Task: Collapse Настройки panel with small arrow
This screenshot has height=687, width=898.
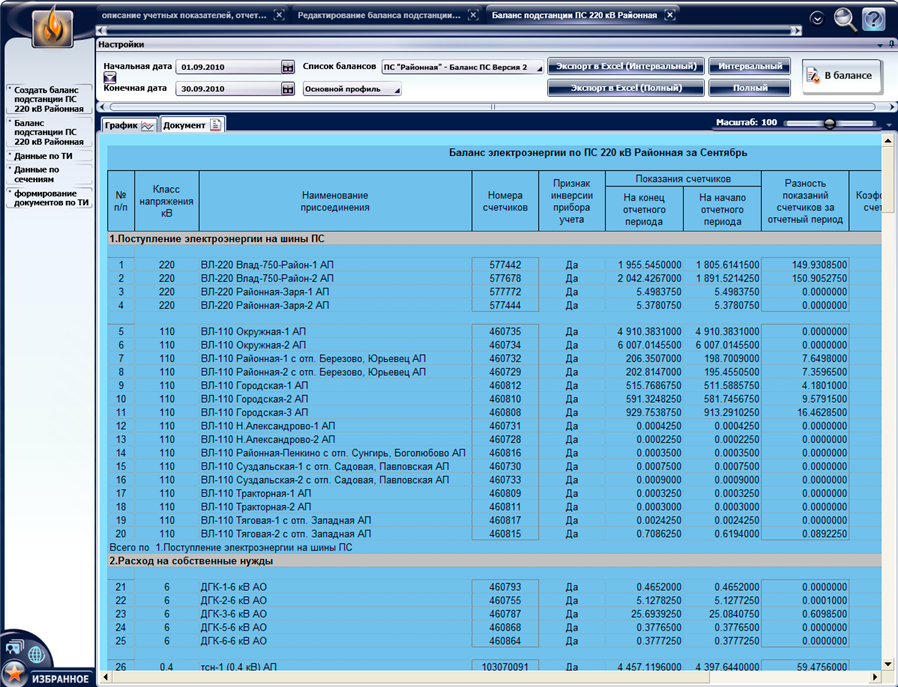Action: tap(880, 45)
